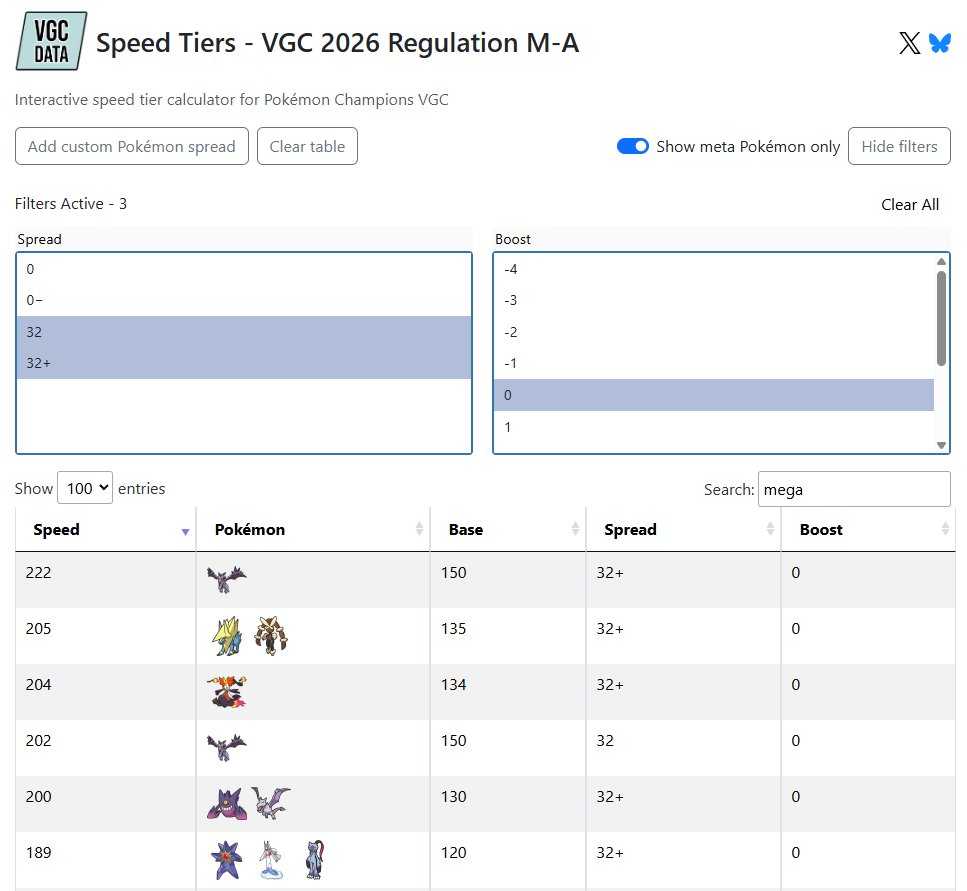
Task: Click Mega Aerodactyl sprite in 202 speed row
Action: pos(226,747)
